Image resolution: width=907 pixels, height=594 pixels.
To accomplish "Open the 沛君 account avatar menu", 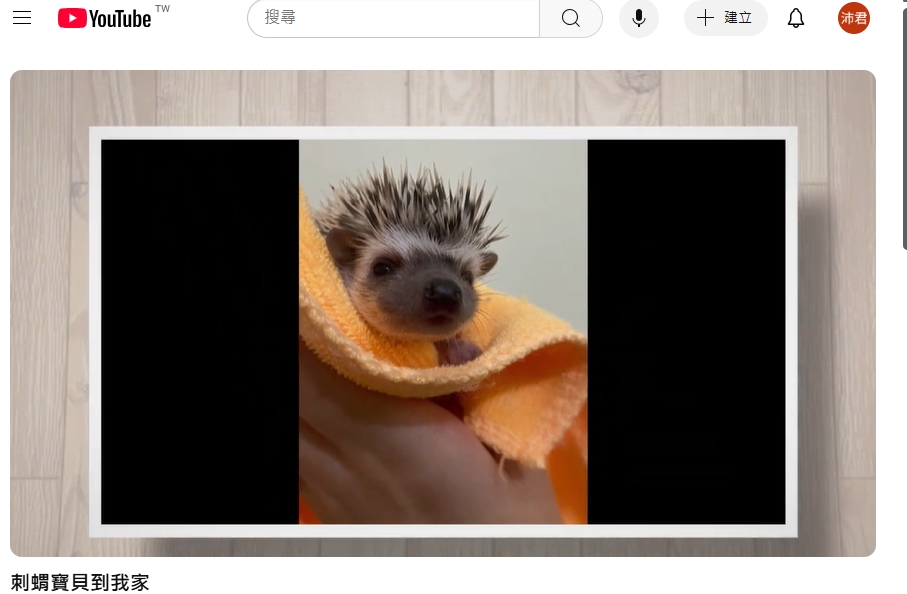I will (x=854, y=18).
